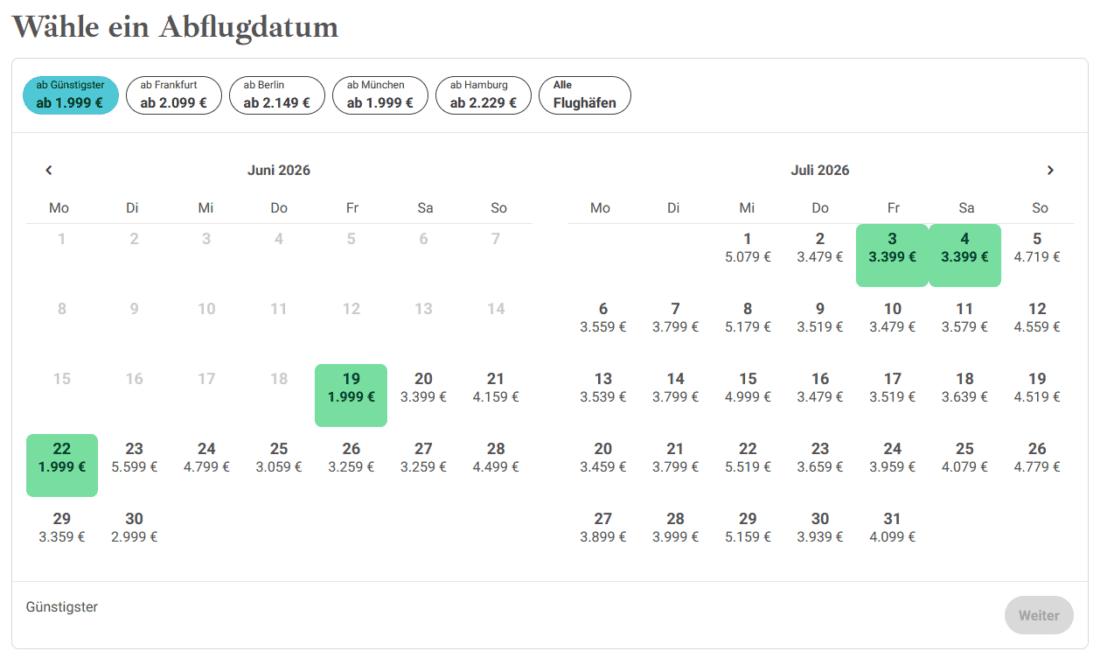Advance to next month with right chevron
The image size is (1100, 658).
click(x=1050, y=170)
